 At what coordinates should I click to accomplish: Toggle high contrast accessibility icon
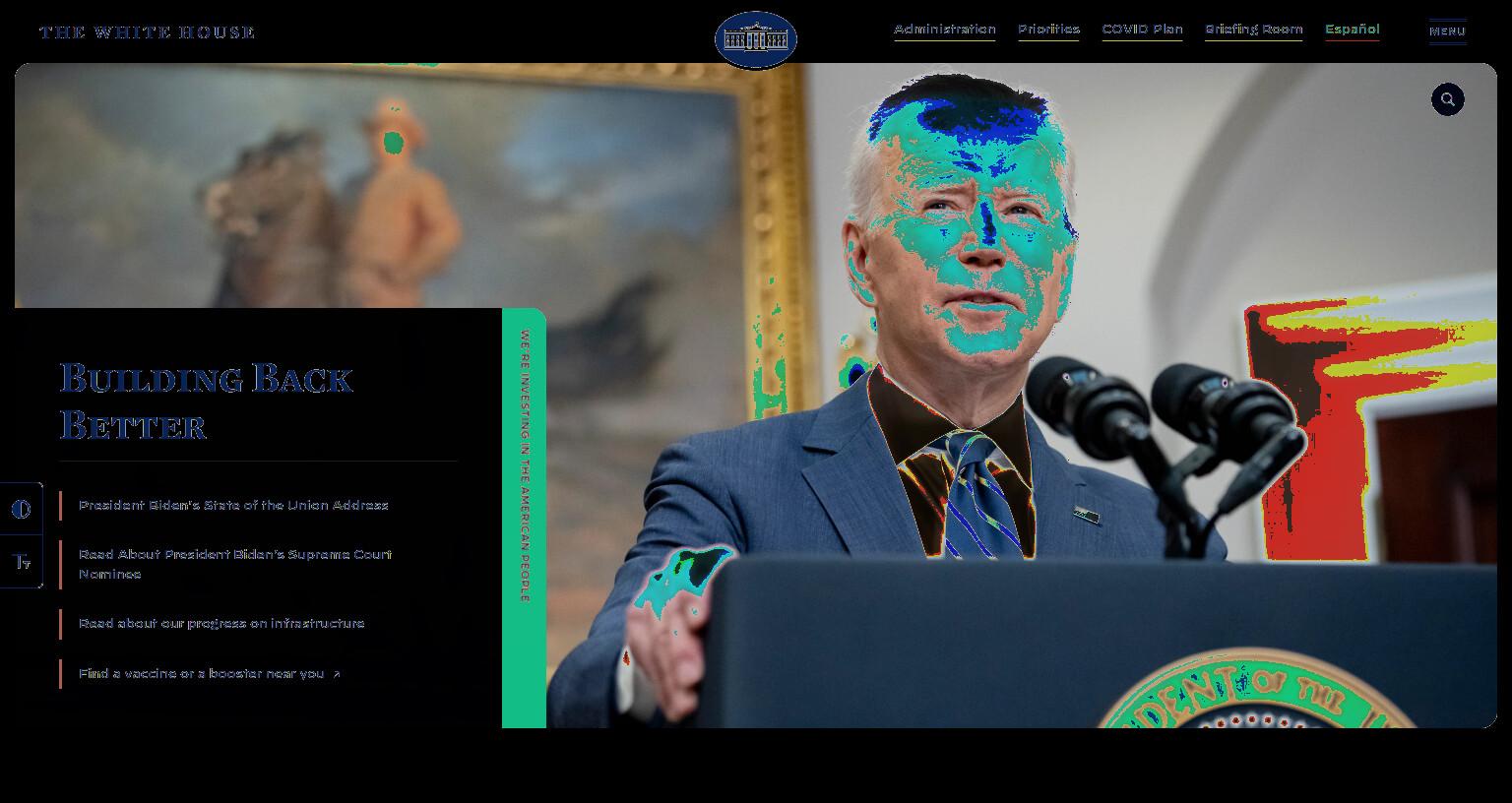pyautogui.click(x=21, y=509)
